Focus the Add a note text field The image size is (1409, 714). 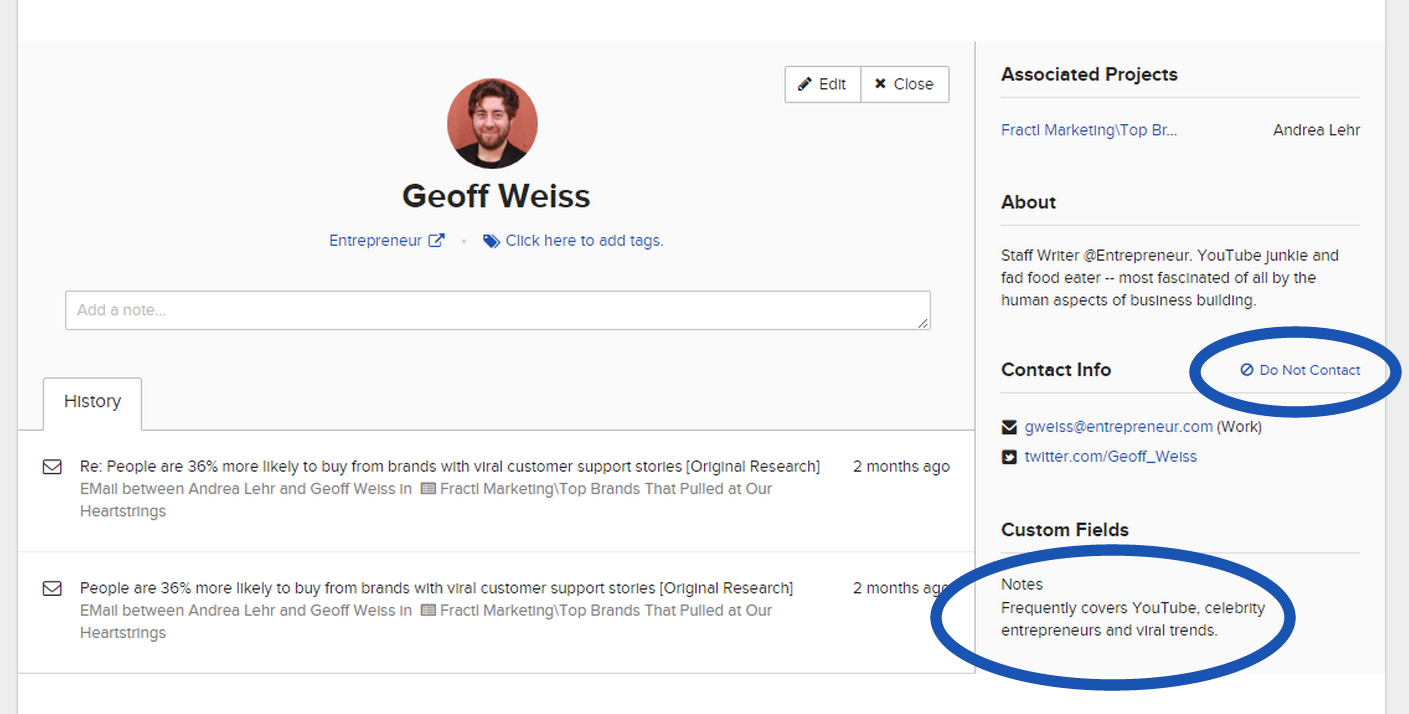(498, 310)
